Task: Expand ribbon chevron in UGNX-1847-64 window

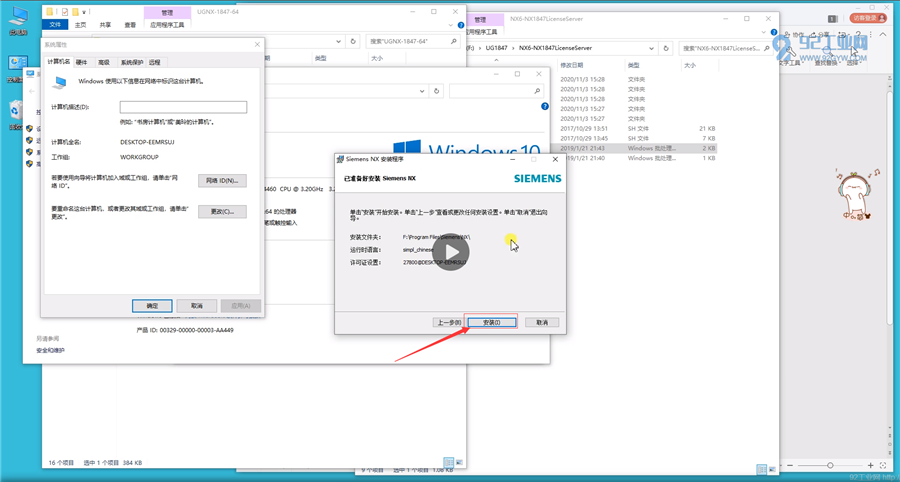Action: pyautogui.click(x=453, y=25)
